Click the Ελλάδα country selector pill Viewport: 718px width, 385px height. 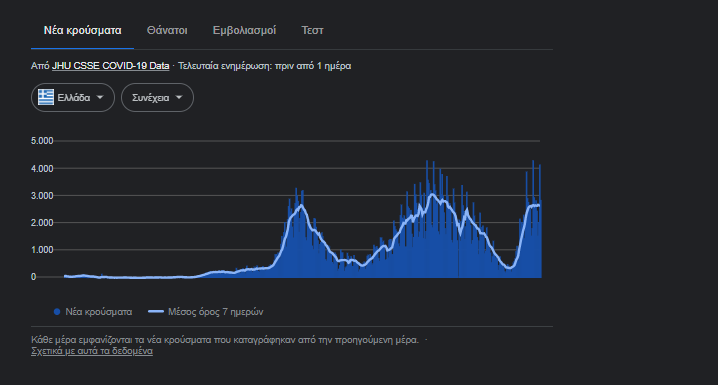coord(73,98)
